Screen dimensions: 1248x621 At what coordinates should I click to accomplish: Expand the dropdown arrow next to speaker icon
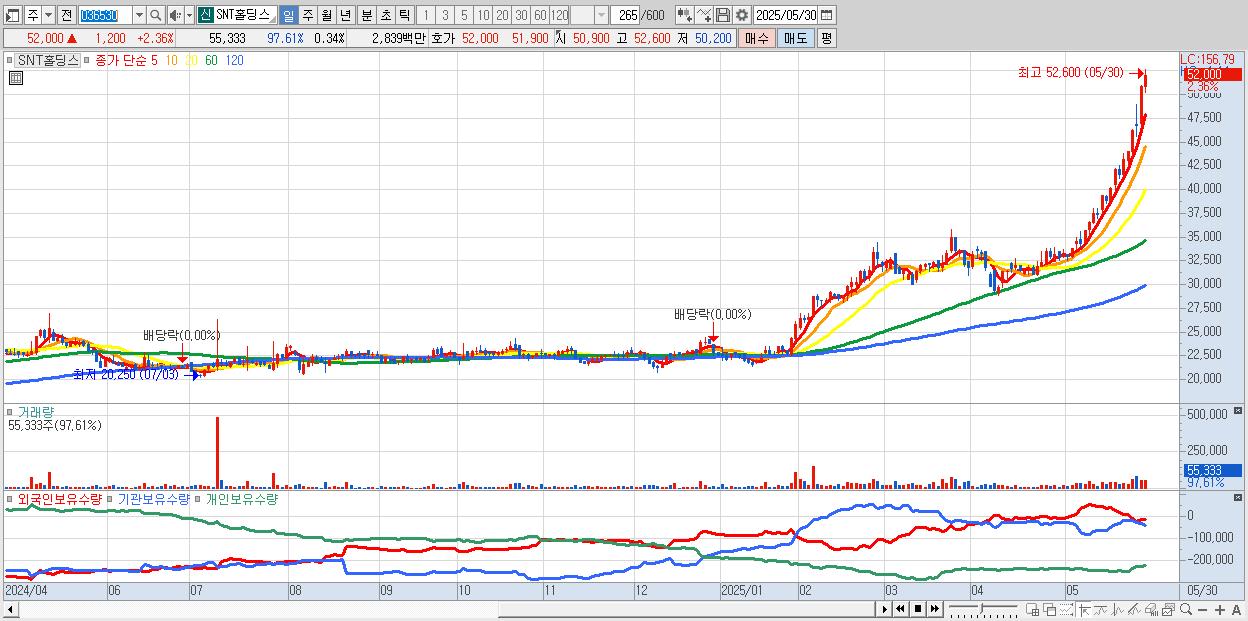(189, 15)
